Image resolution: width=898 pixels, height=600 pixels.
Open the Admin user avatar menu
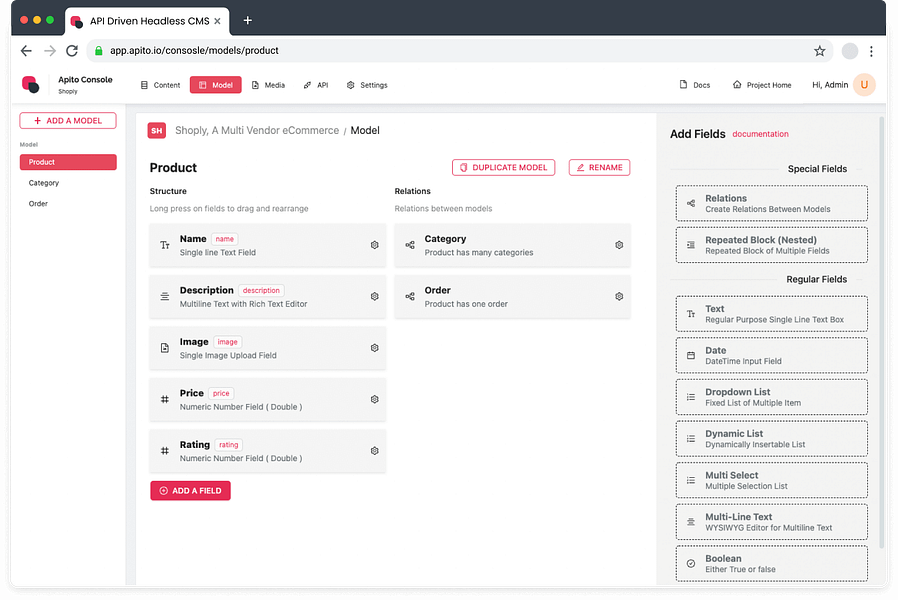click(x=864, y=85)
